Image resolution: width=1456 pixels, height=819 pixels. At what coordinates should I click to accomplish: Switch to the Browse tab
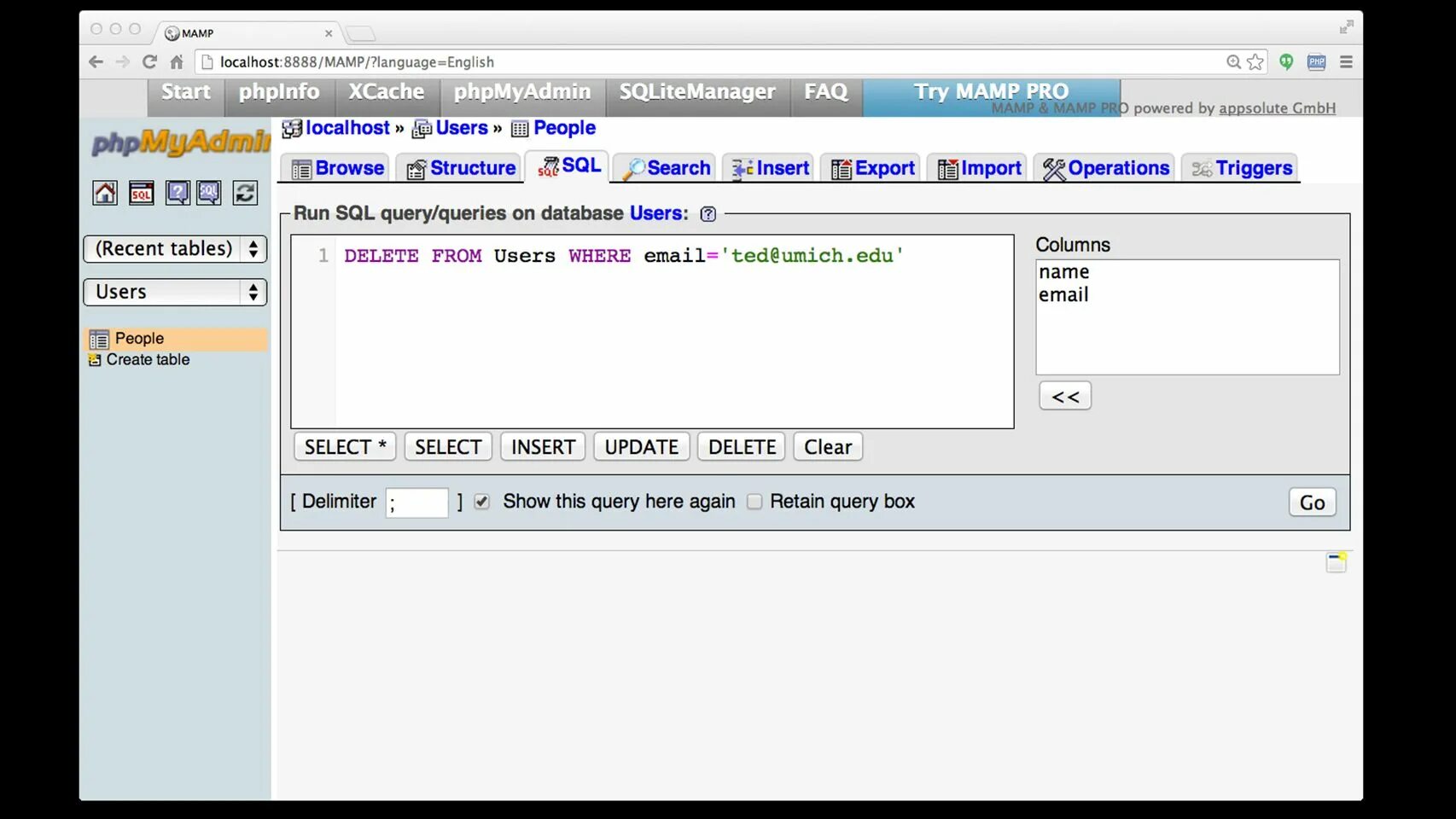337,168
